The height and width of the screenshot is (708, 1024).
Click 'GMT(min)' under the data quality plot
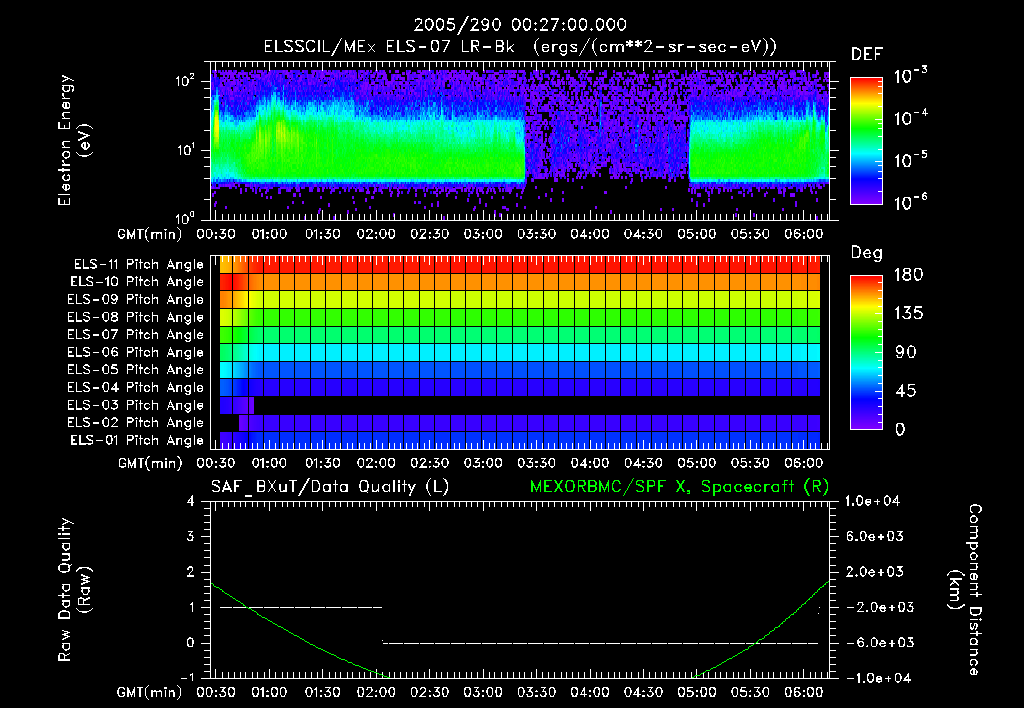click(x=149, y=692)
